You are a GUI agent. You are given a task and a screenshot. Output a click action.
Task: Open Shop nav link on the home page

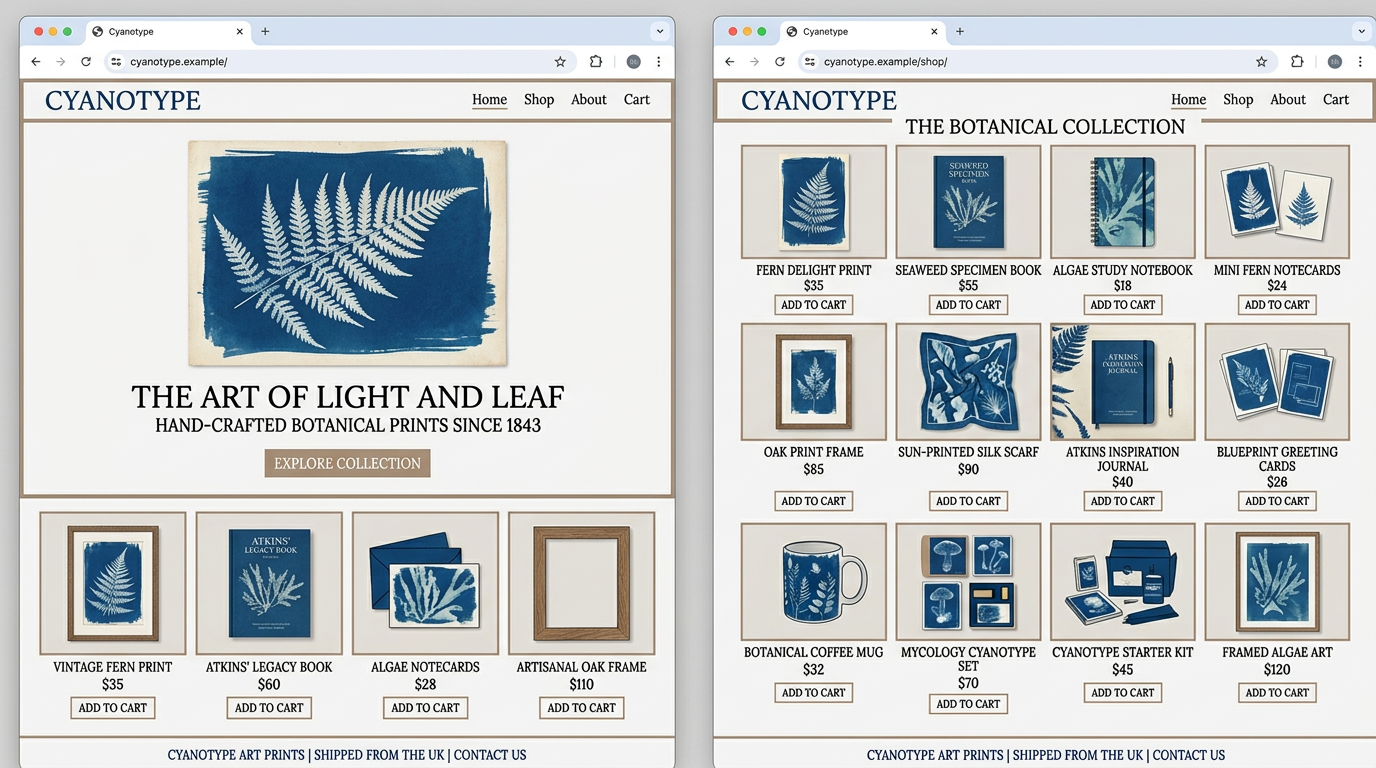[539, 100]
